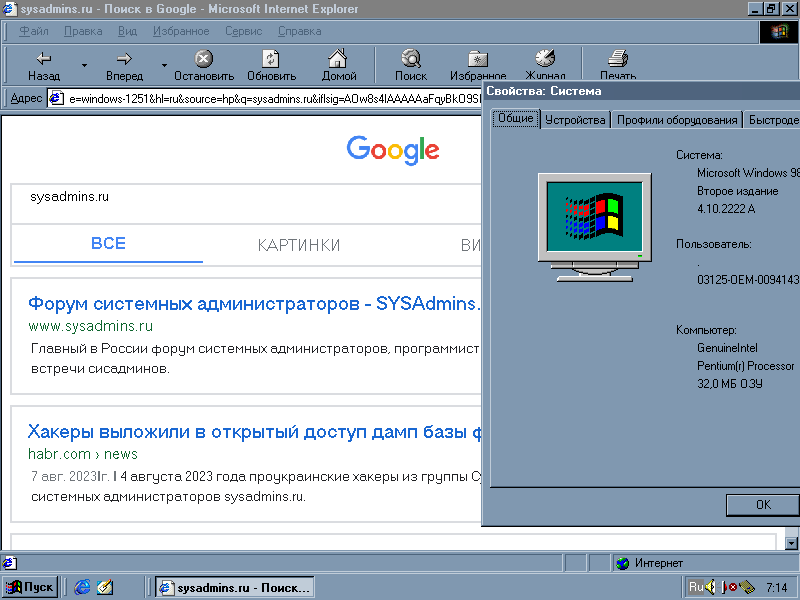Click the 7:14 clock in the tray
Viewport: 800px width, 600px height.
click(777, 588)
